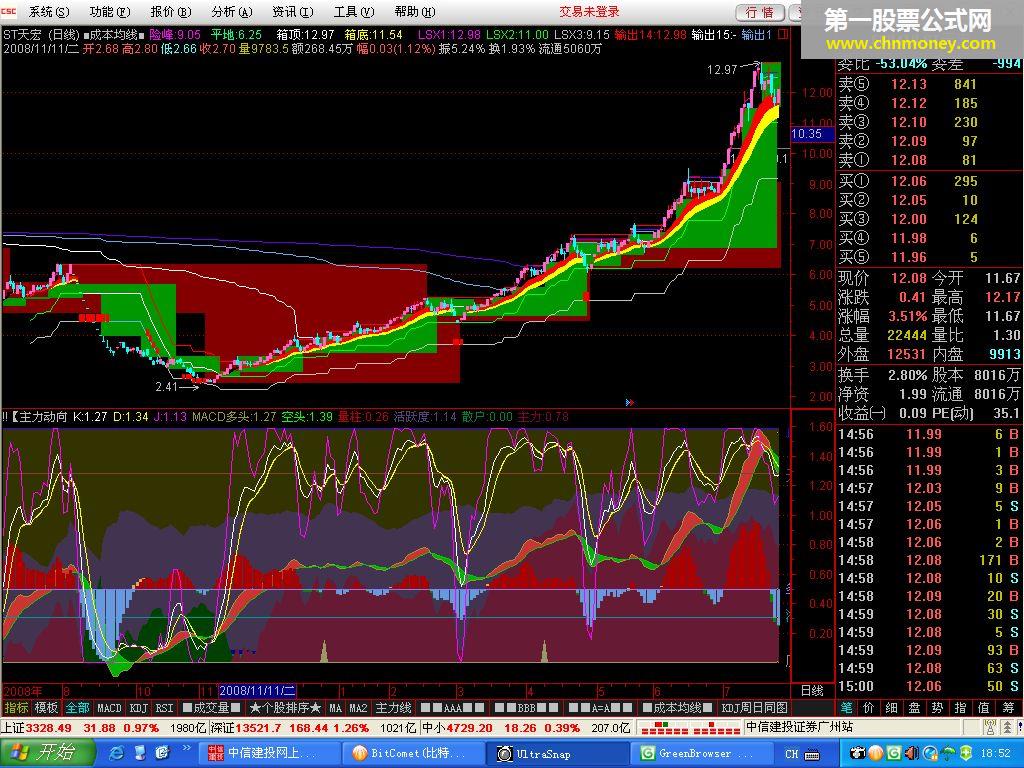Click the signal tower icon in the status bar
Screen dimensions: 1024x768
990,727
